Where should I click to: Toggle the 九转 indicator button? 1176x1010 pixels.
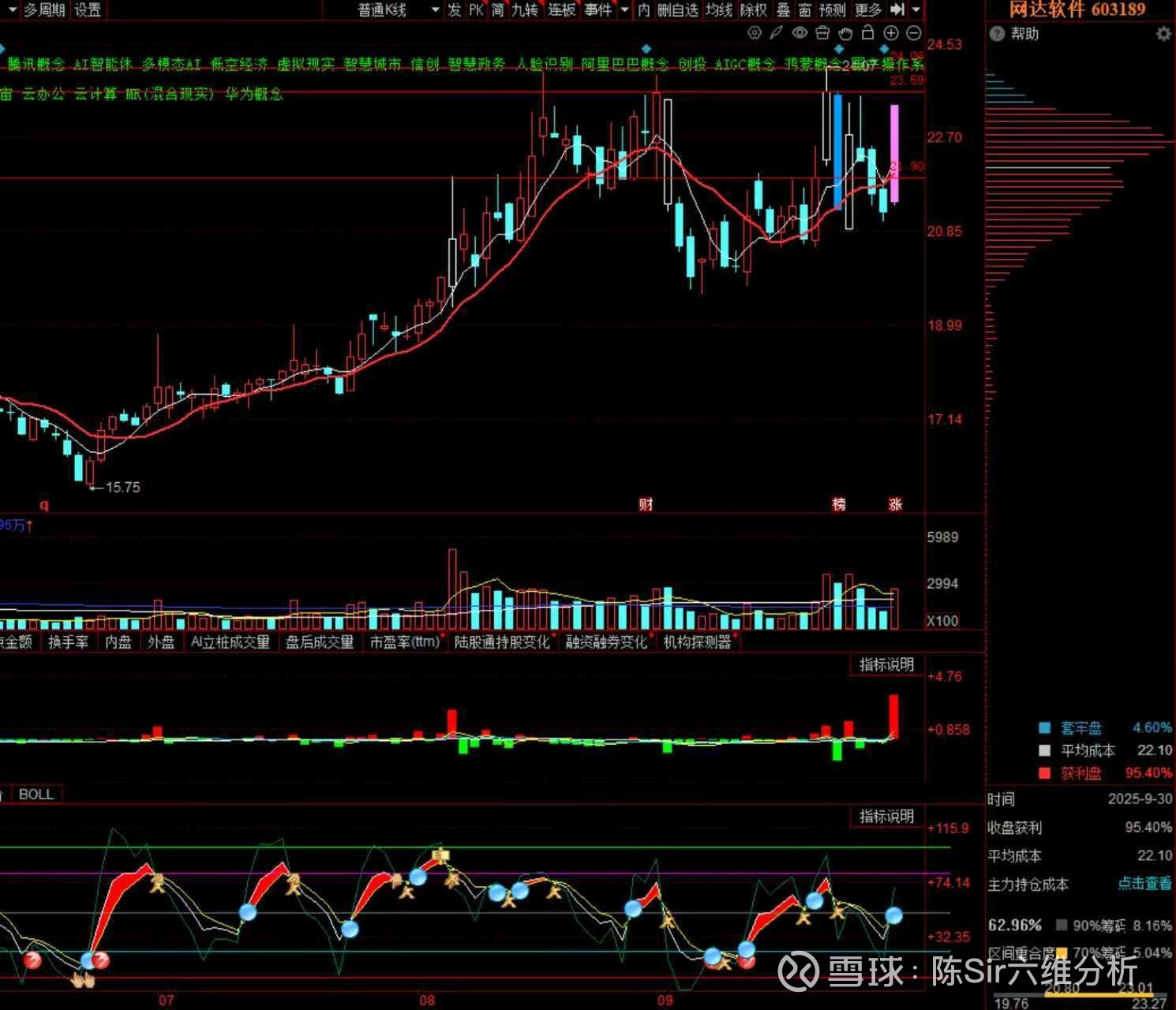point(525,9)
